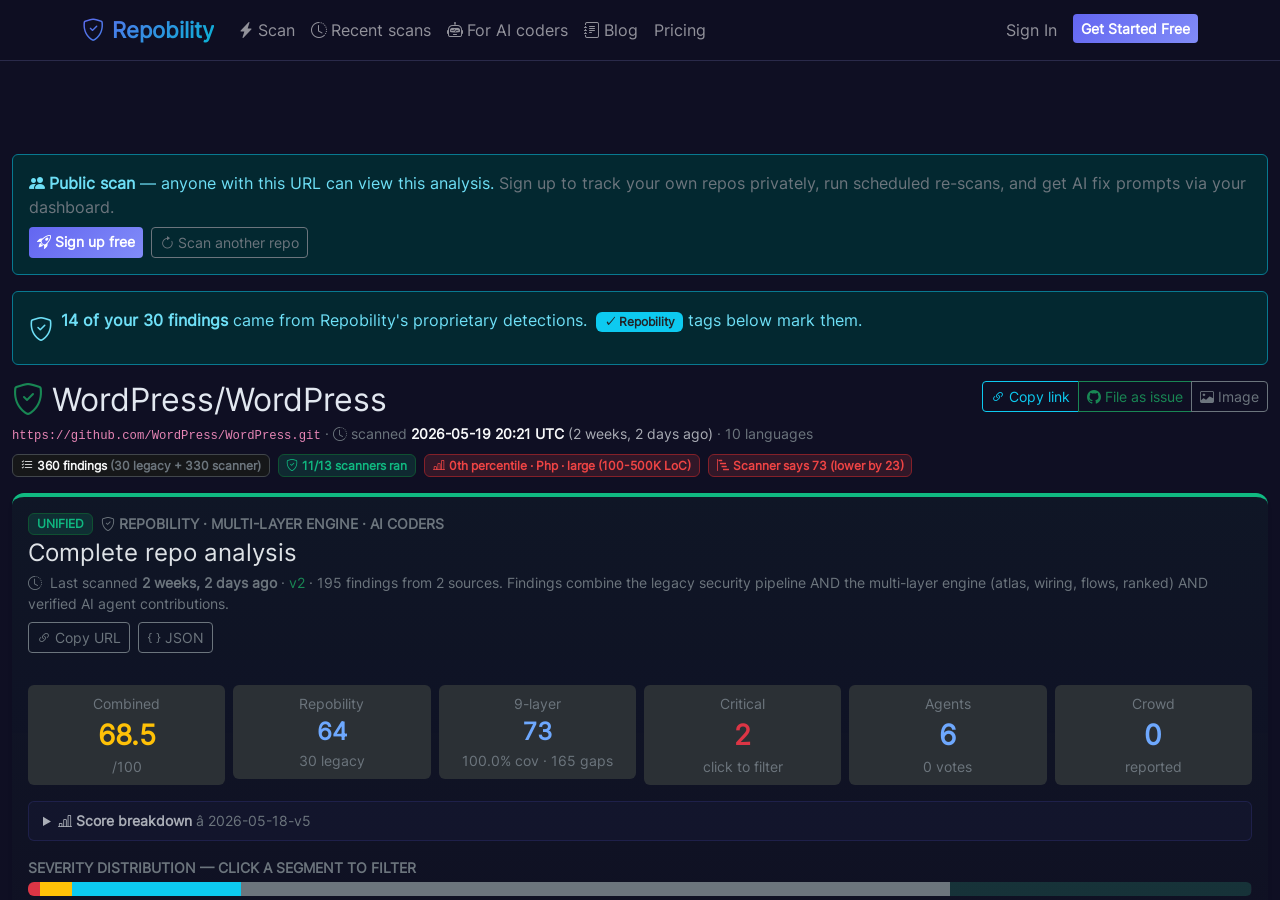Open the Scan menu item

pyautogui.click(x=267, y=30)
